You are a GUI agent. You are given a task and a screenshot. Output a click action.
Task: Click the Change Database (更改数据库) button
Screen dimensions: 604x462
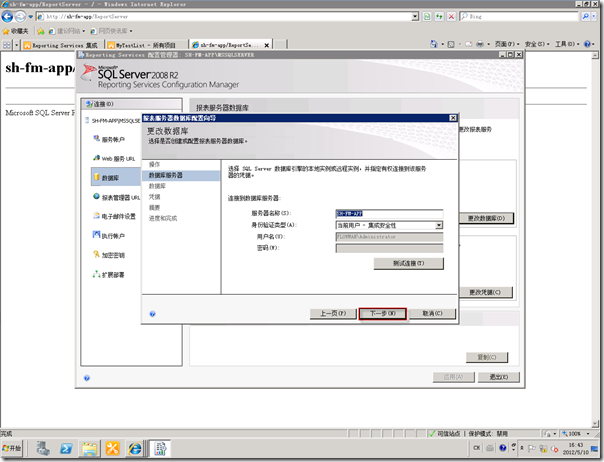tap(486, 218)
